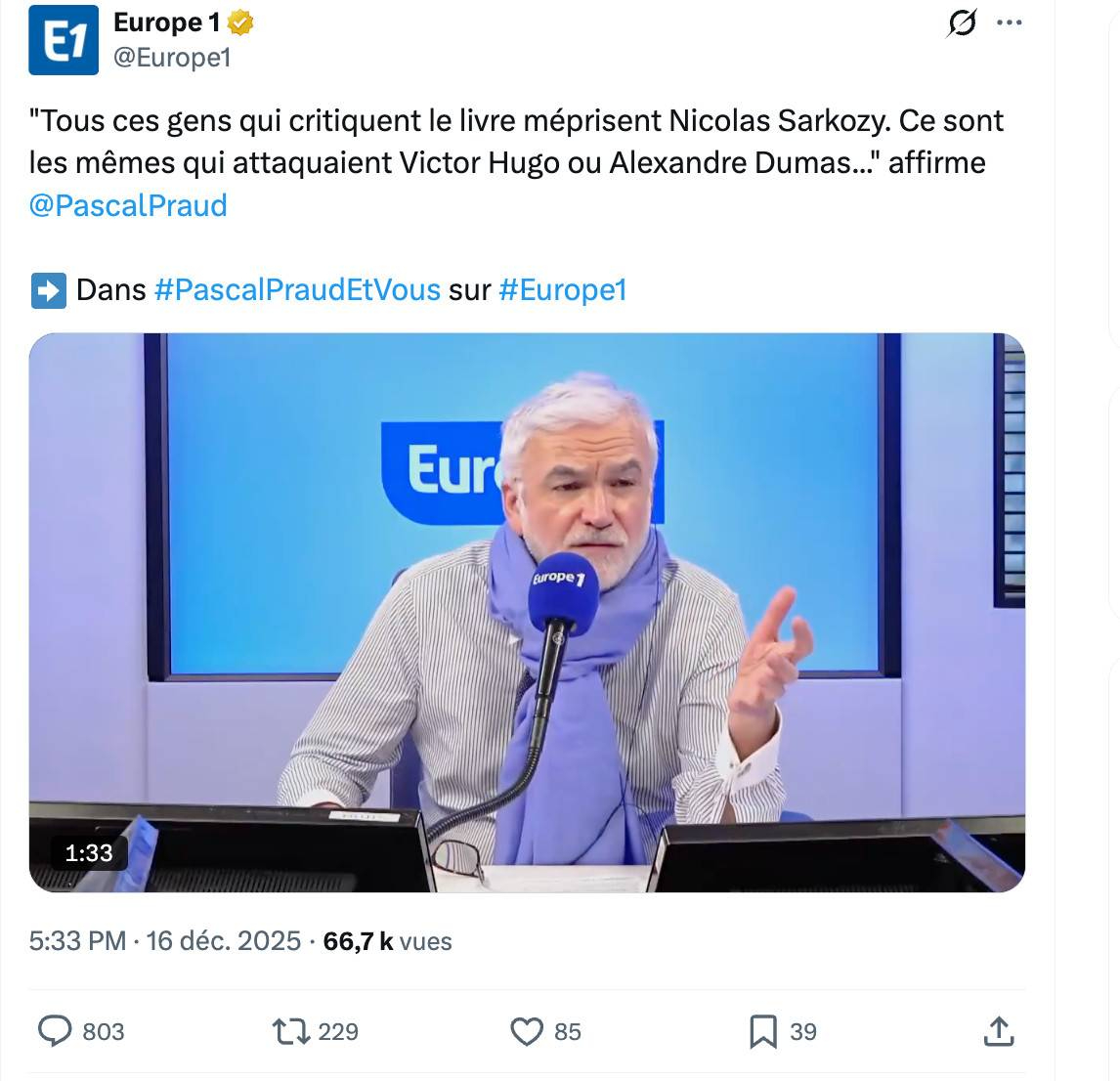Click the 1:33 video duration badge
1120x1081 pixels.
[x=89, y=853]
